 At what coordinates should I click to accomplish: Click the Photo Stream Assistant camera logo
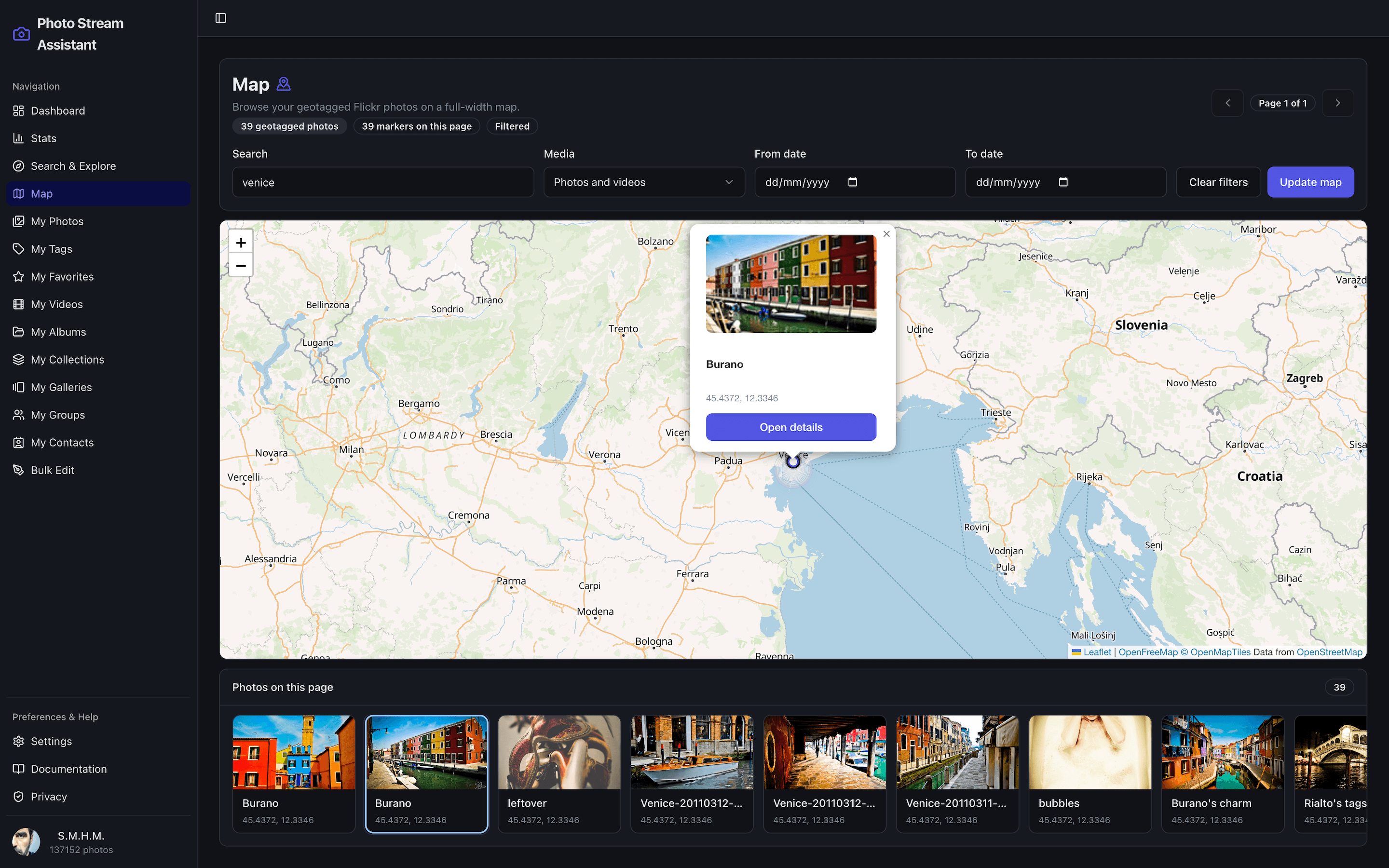click(x=21, y=33)
